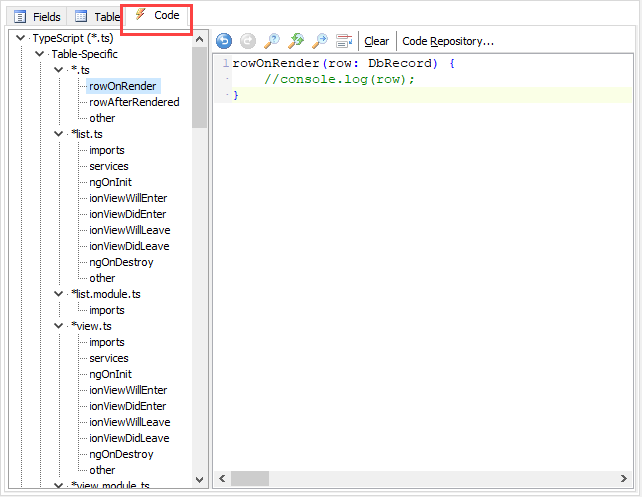Image resolution: width=642 pixels, height=497 pixels.
Task: Click the *list.module.ts node label
Action: [106, 294]
